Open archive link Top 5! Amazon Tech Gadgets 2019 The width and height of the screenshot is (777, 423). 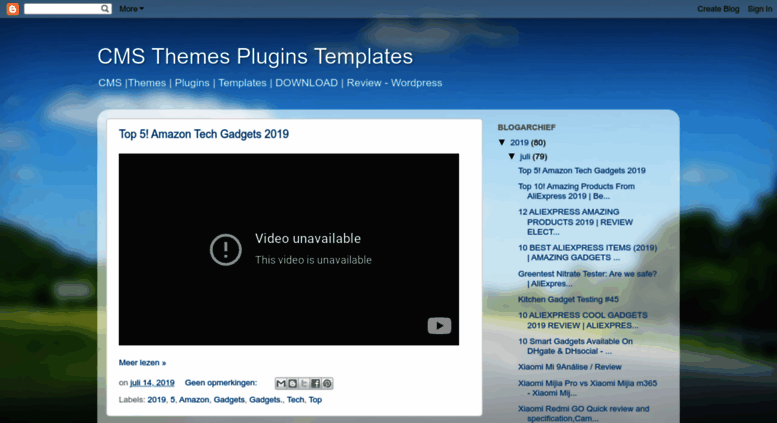click(582, 170)
